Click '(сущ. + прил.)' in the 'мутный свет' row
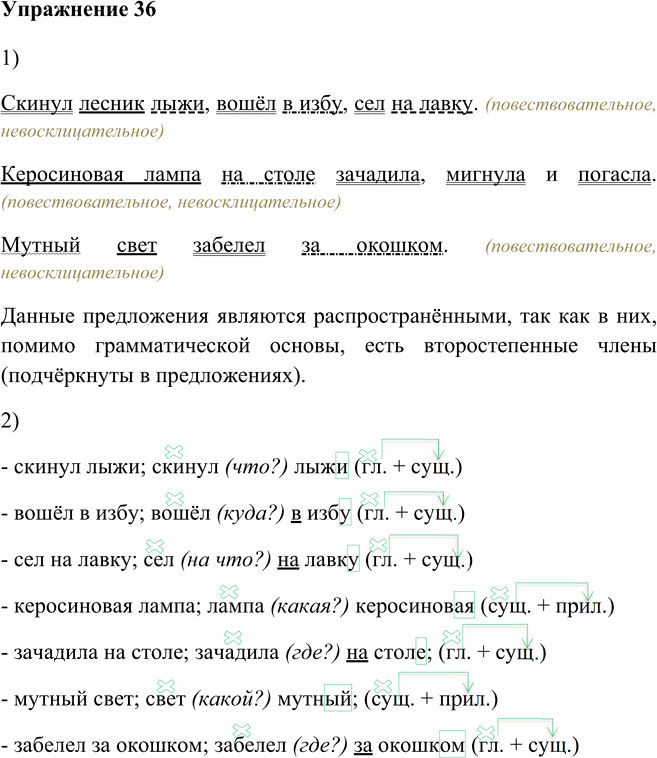 coord(431,699)
